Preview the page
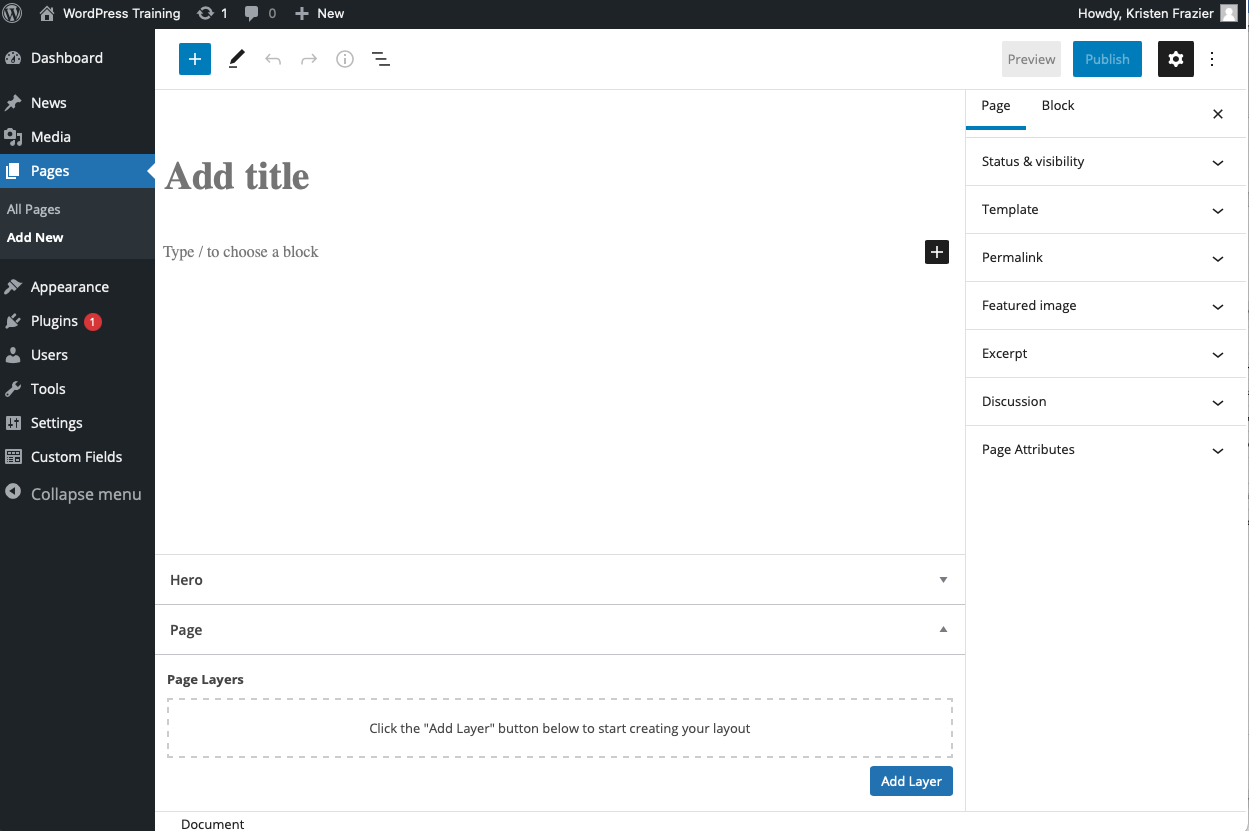This screenshot has width=1249, height=831. pyautogui.click(x=1031, y=59)
